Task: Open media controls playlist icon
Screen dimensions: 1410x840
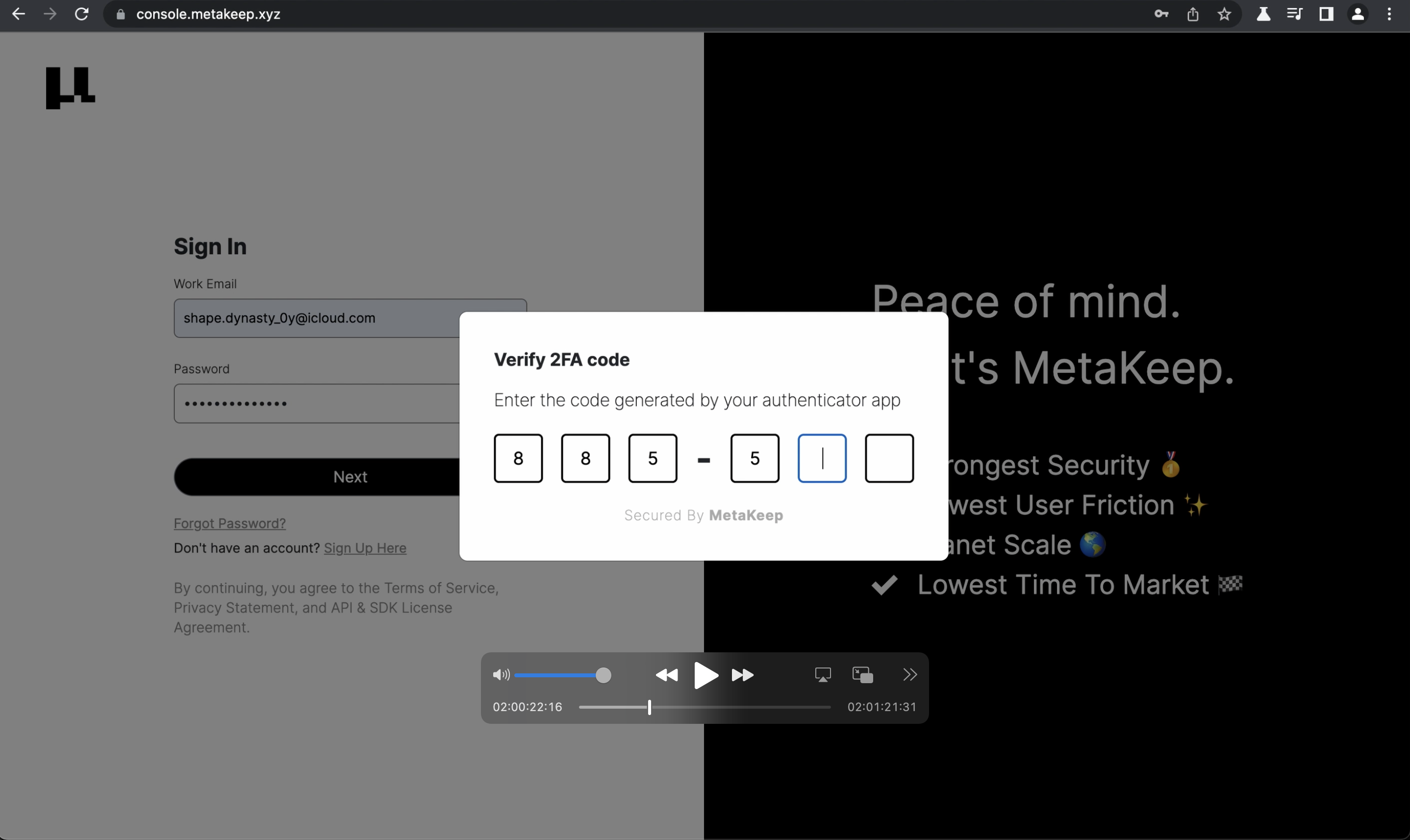Action: (1294, 14)
